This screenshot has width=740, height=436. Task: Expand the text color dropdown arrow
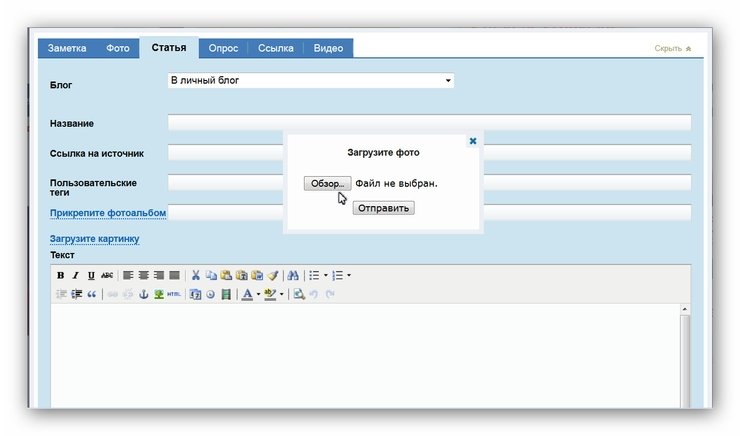[258, 294]
